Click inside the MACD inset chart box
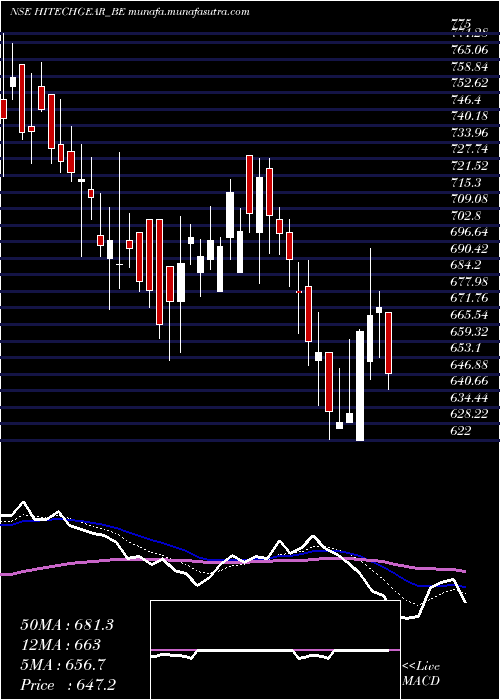This screenshot has width=500, height=700. 275,650
